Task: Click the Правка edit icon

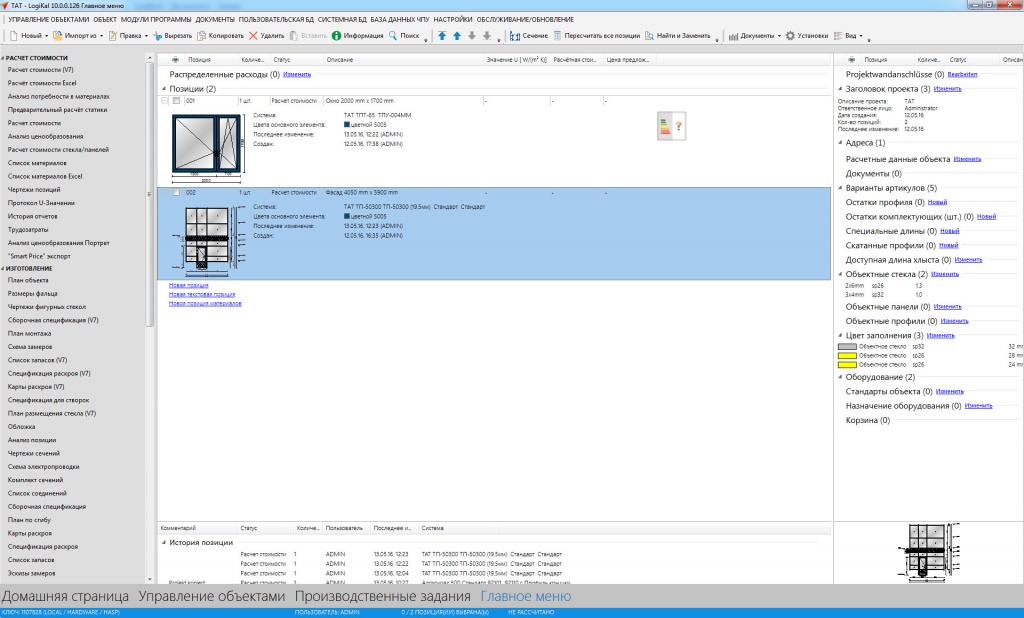Action: 113,36
